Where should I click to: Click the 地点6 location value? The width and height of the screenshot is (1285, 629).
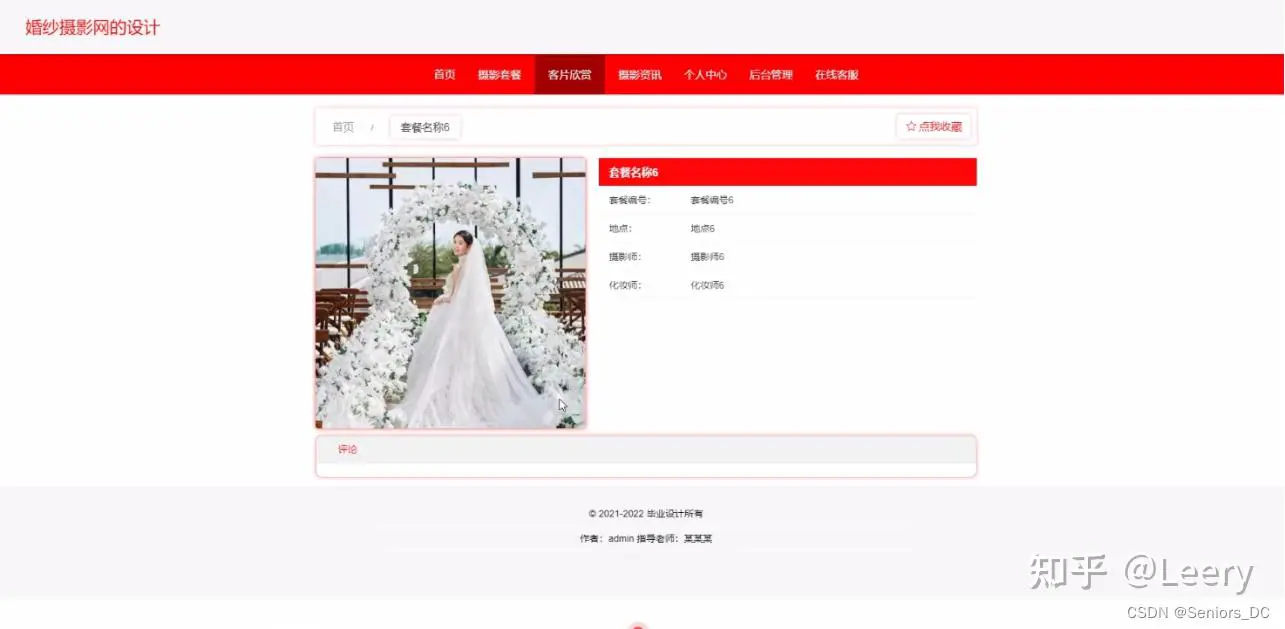[702, 229]
